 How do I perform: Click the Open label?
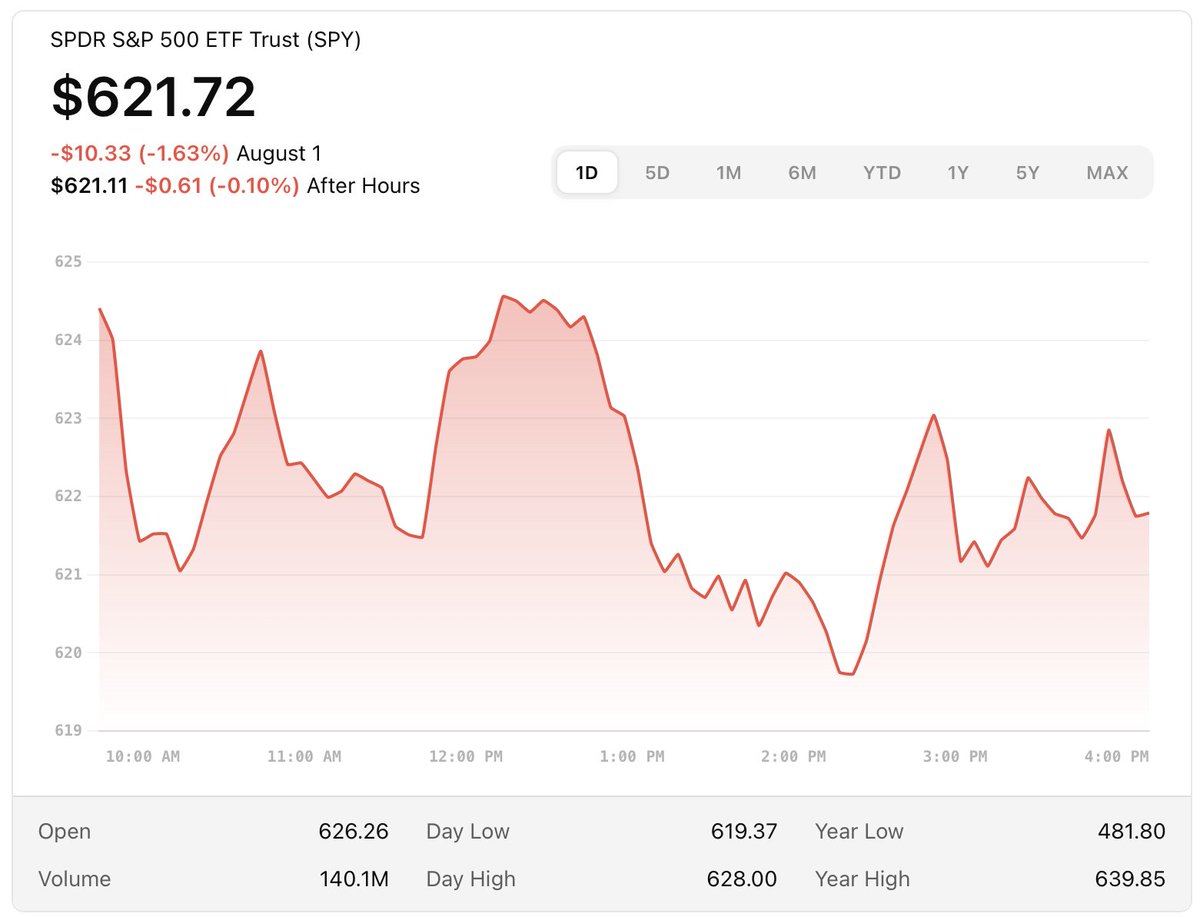(64, 832)
